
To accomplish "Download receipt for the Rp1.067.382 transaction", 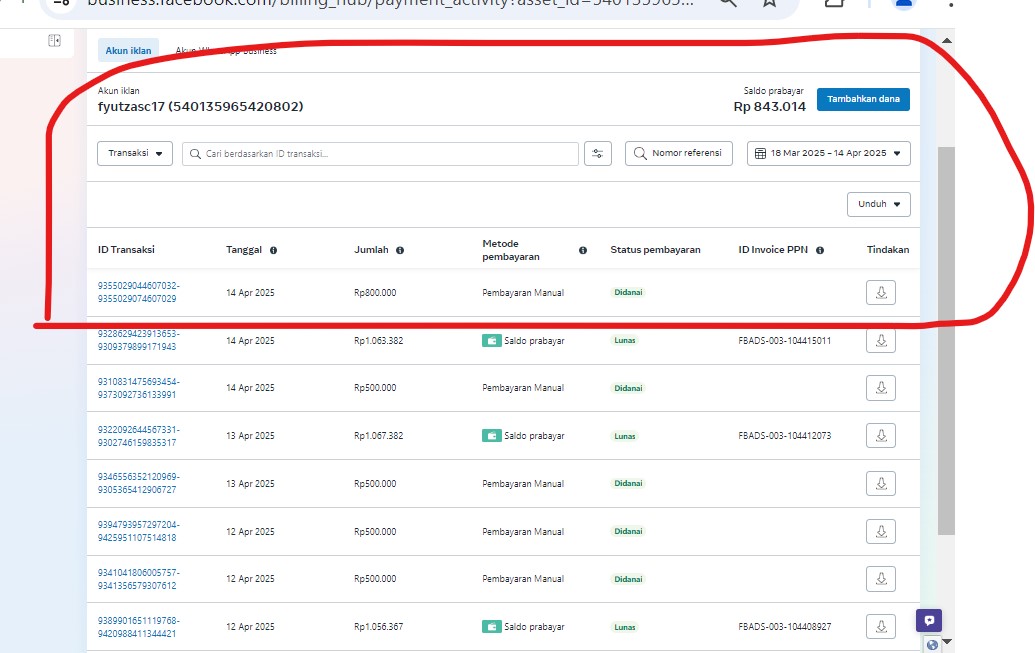I will click(x=880, y=436).
